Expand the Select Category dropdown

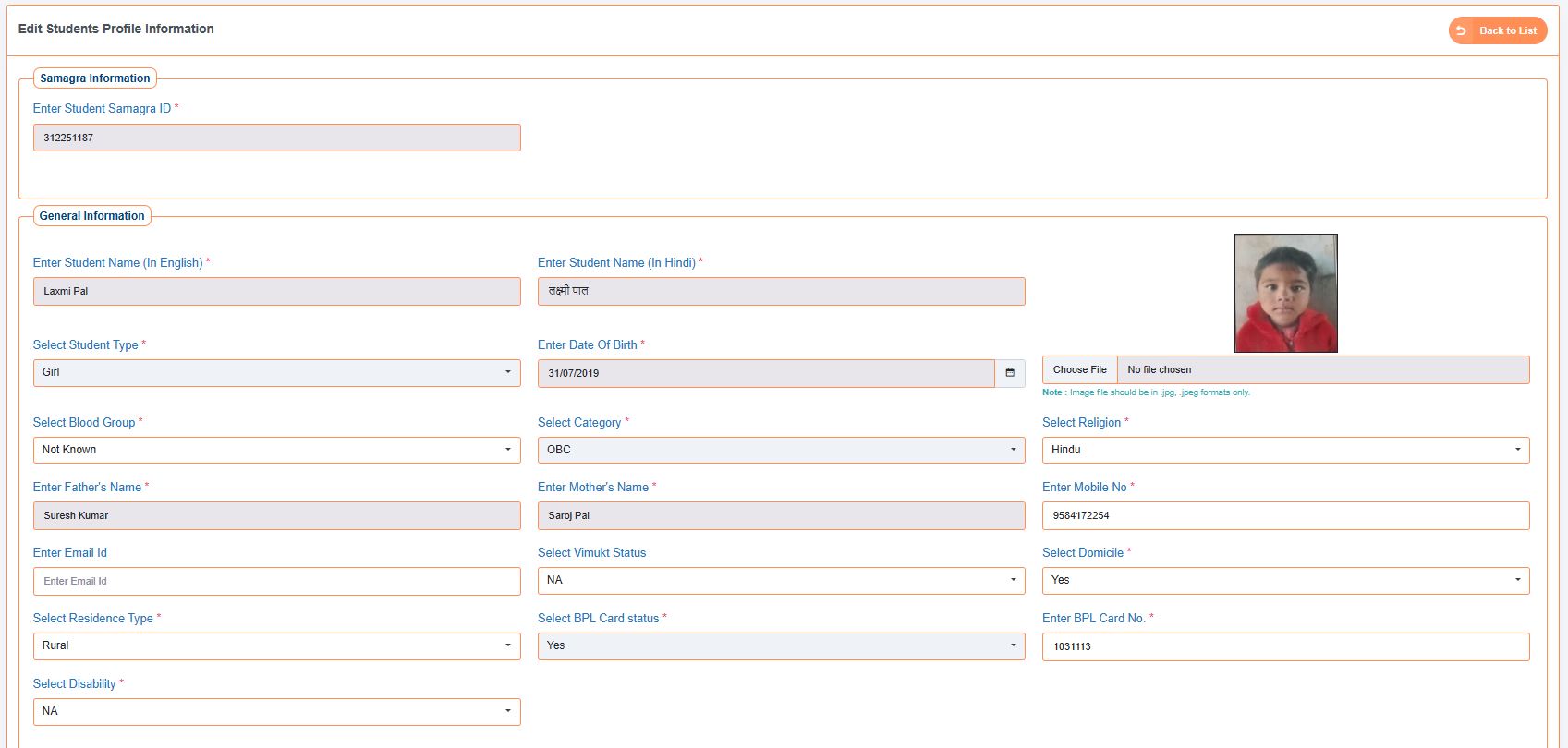tap(781, 450)
